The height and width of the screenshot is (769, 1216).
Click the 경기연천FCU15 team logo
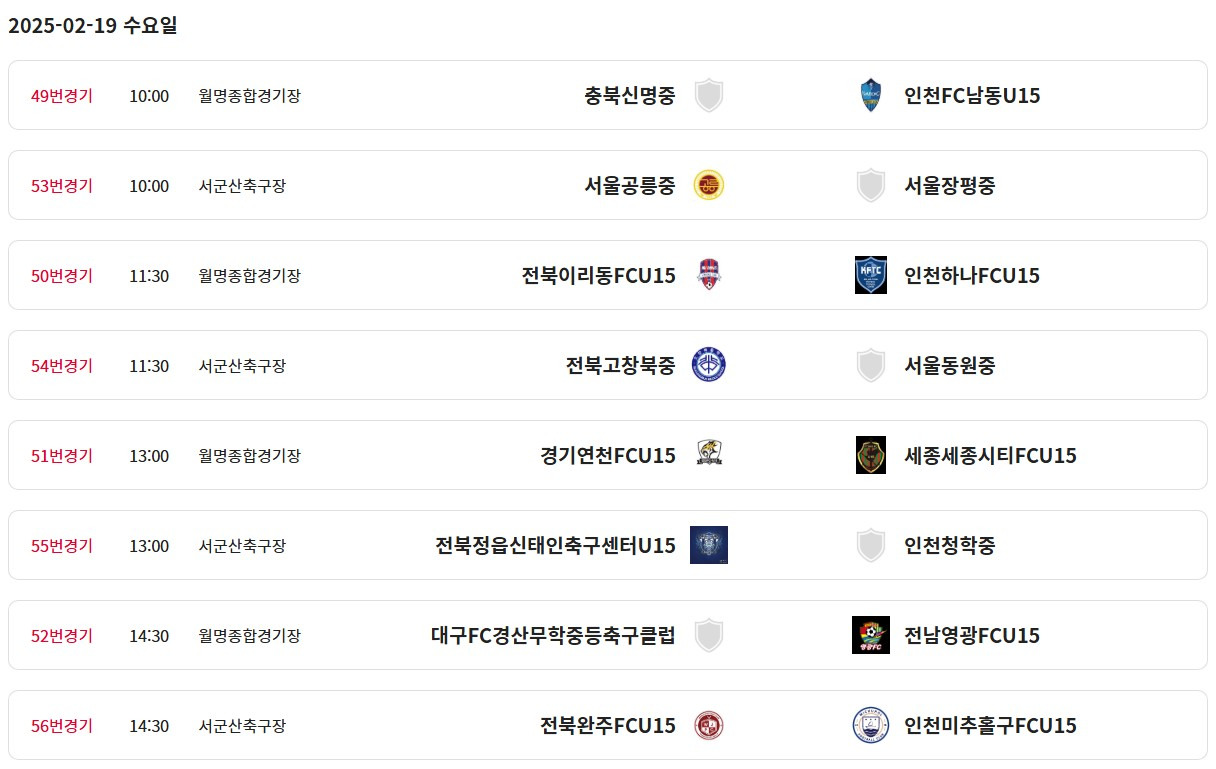[x=709, y=455]
